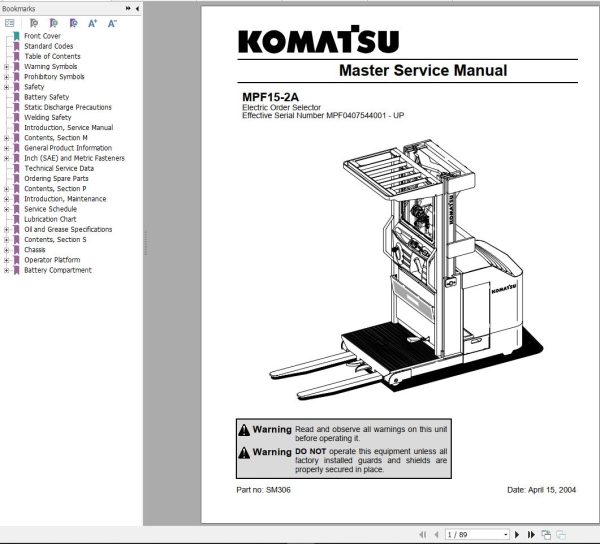600x544 pixels.
Task: Click the second bookmark icon in bookmarks toolbar
Action: [54, 23]
